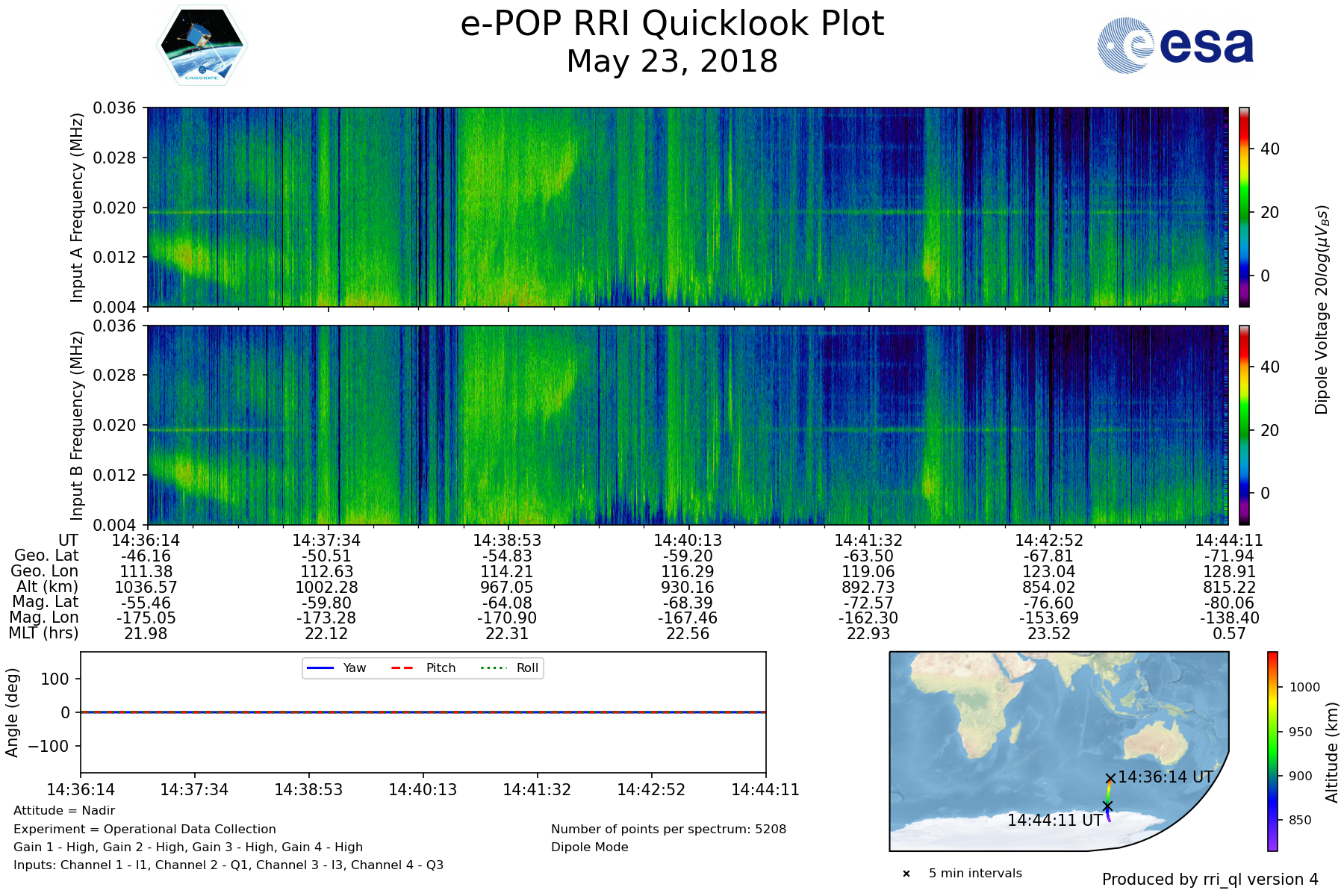
Task: Click the Input B dipole voltage colorbar
Action: pyautogui.click(x=1244, y=425)
